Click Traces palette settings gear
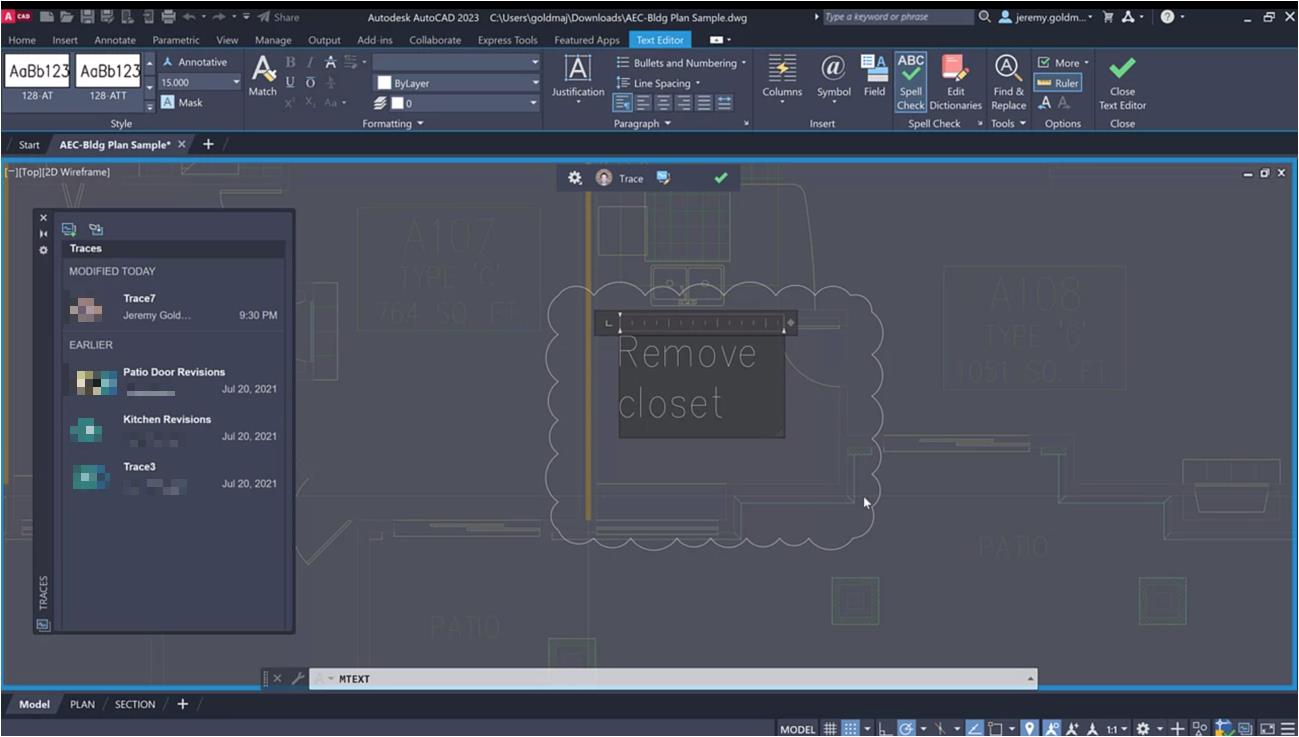This screenshot has height=737, width=1299. pos(43,250)
